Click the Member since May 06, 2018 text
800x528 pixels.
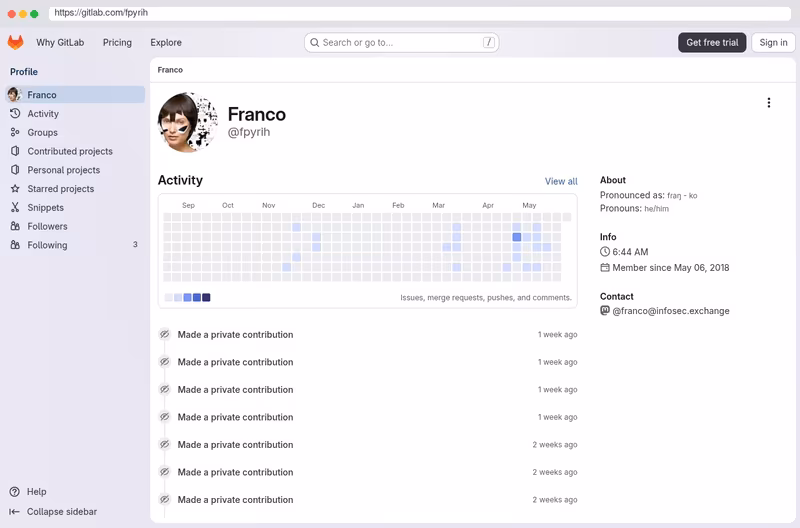[670, 268]
